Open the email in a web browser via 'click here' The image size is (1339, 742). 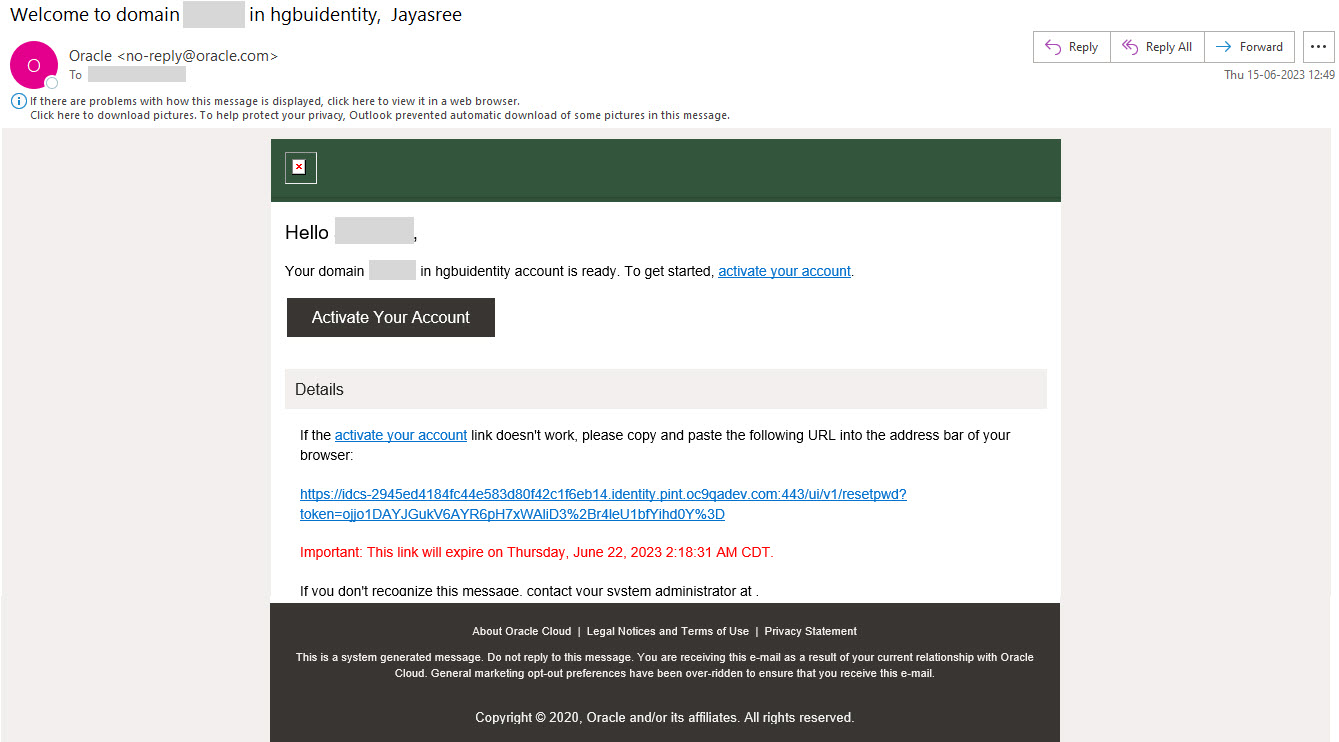click(348, 100)
